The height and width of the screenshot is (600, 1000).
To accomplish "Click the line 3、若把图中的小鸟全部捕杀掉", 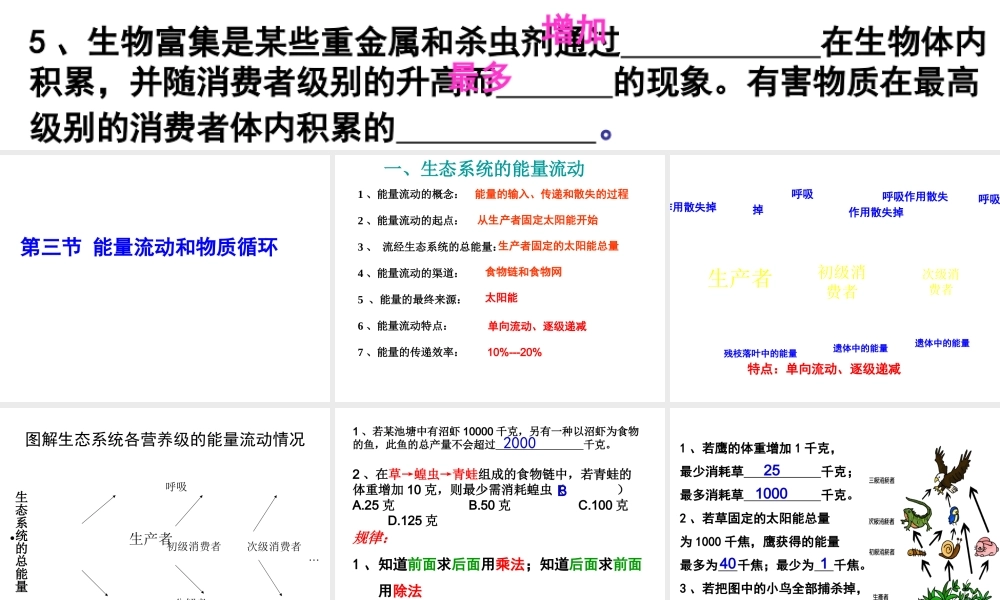I will (770, 589).
